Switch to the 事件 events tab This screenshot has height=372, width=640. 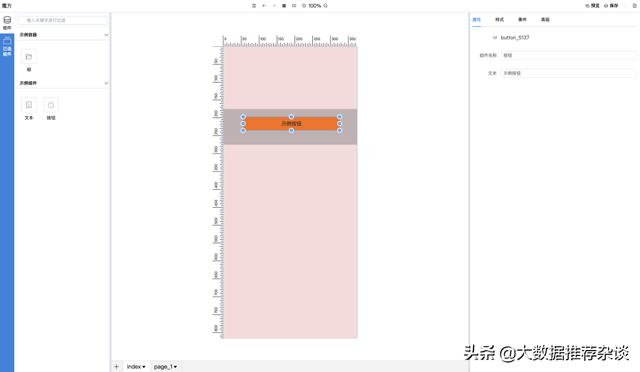pos(522,20)
